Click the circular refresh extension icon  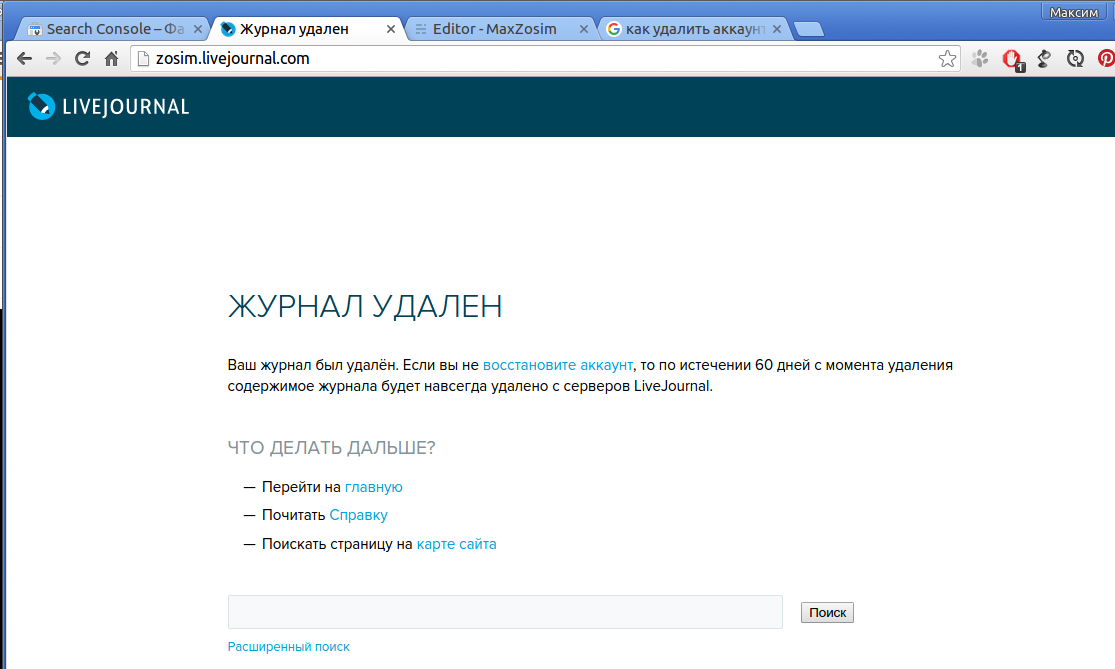pos(1074,58)
